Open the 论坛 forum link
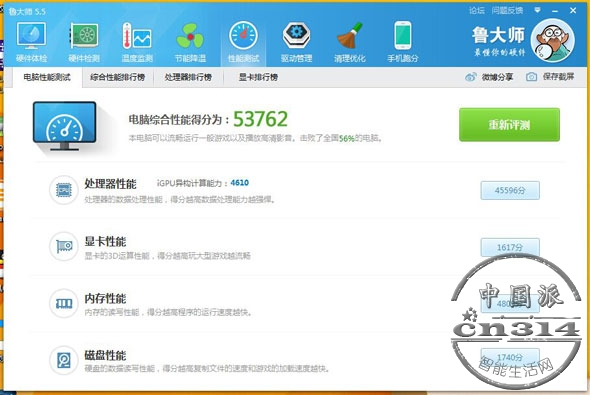Viewport: 590px width, 395px height. pos(477,11)
